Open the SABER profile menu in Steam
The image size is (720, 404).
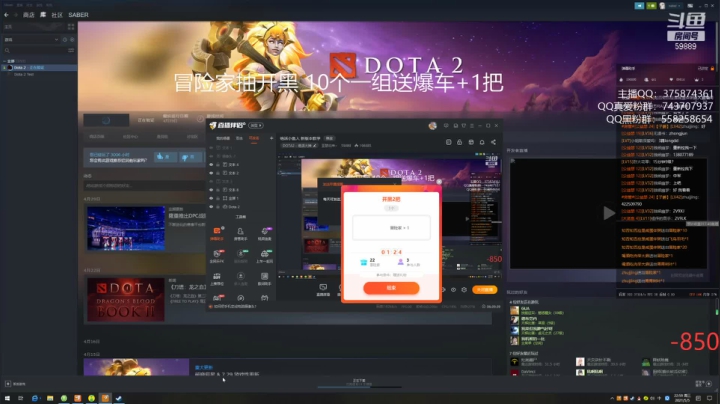[x=79, y=15]
